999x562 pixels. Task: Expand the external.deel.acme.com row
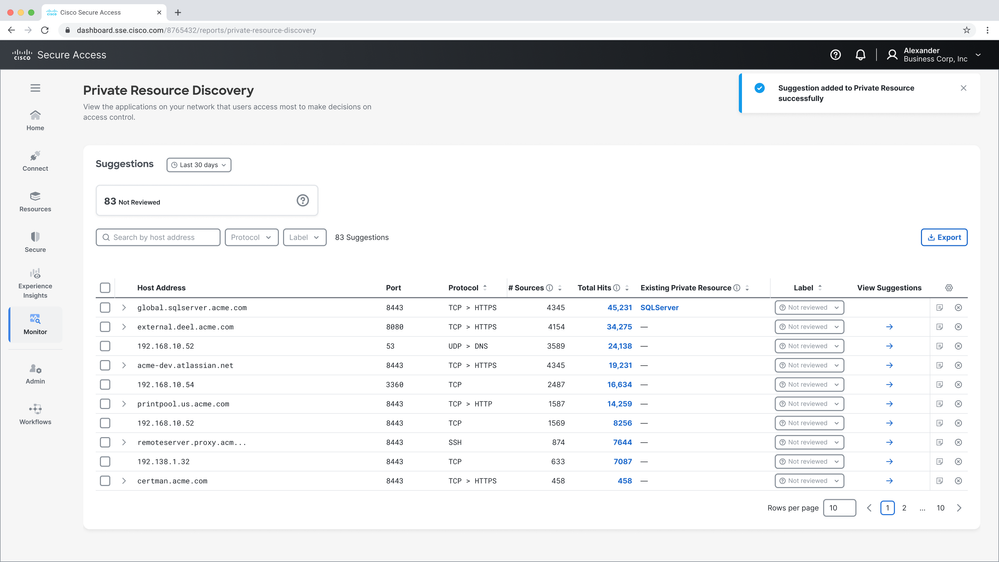124,327
